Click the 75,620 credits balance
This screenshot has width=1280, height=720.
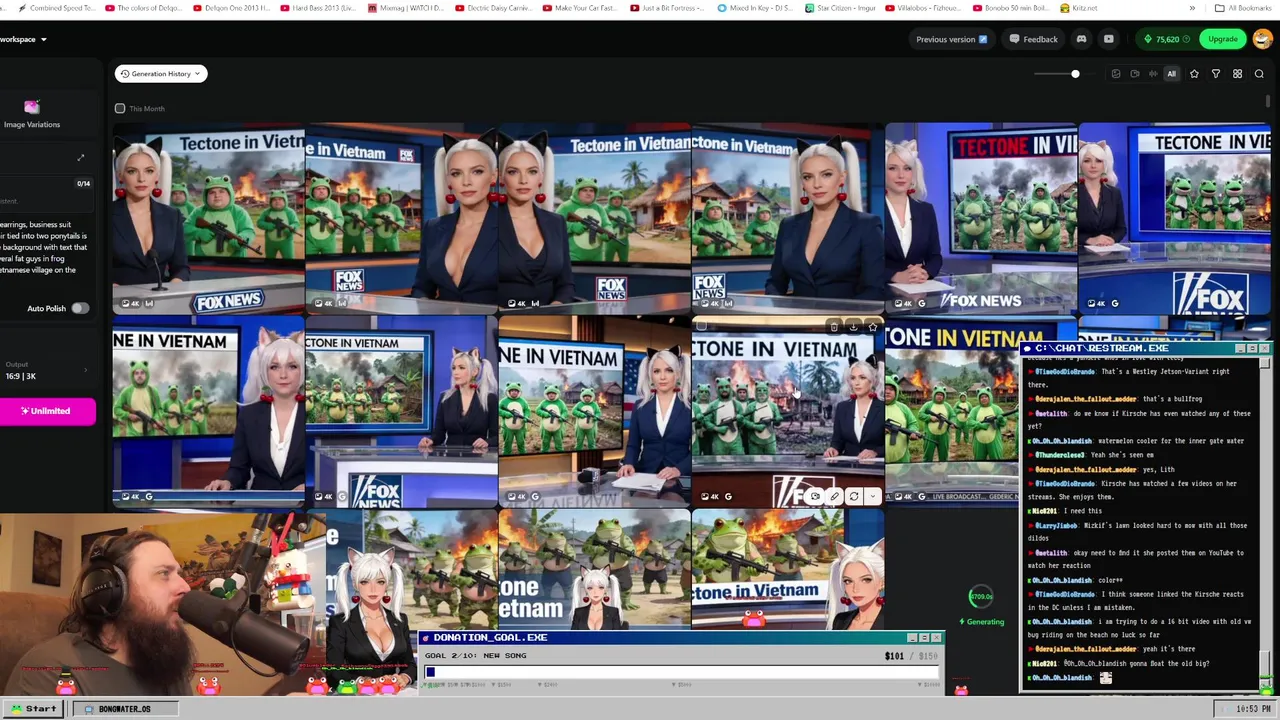pos(1166,39)
